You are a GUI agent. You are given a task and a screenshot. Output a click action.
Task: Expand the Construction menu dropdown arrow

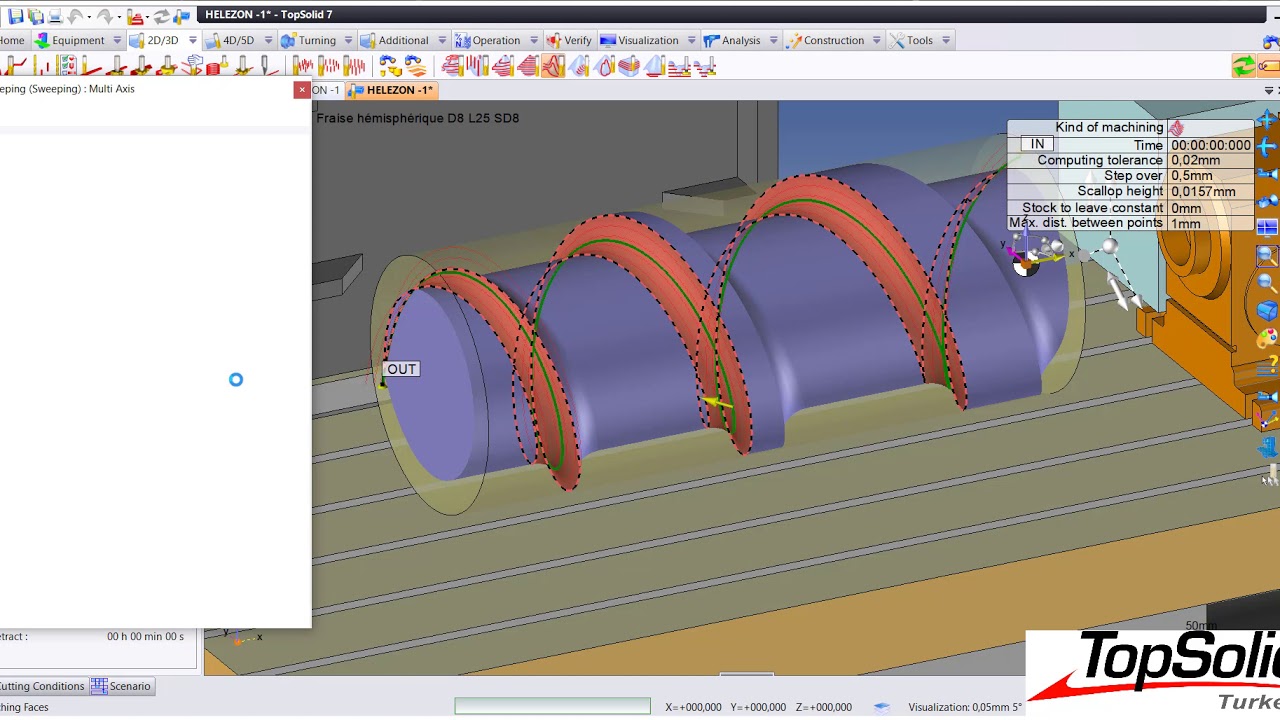coord(876,40)
